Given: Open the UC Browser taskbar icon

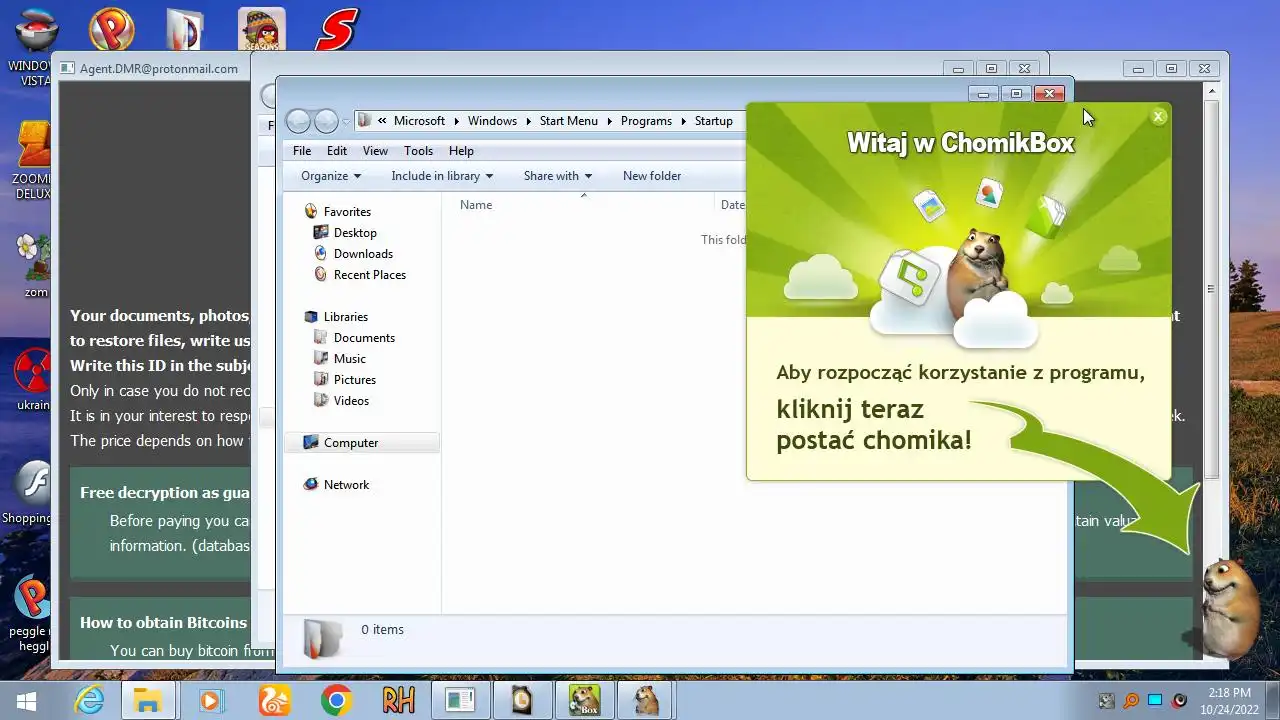Looking at the screenshot, I should click(274, 701).
